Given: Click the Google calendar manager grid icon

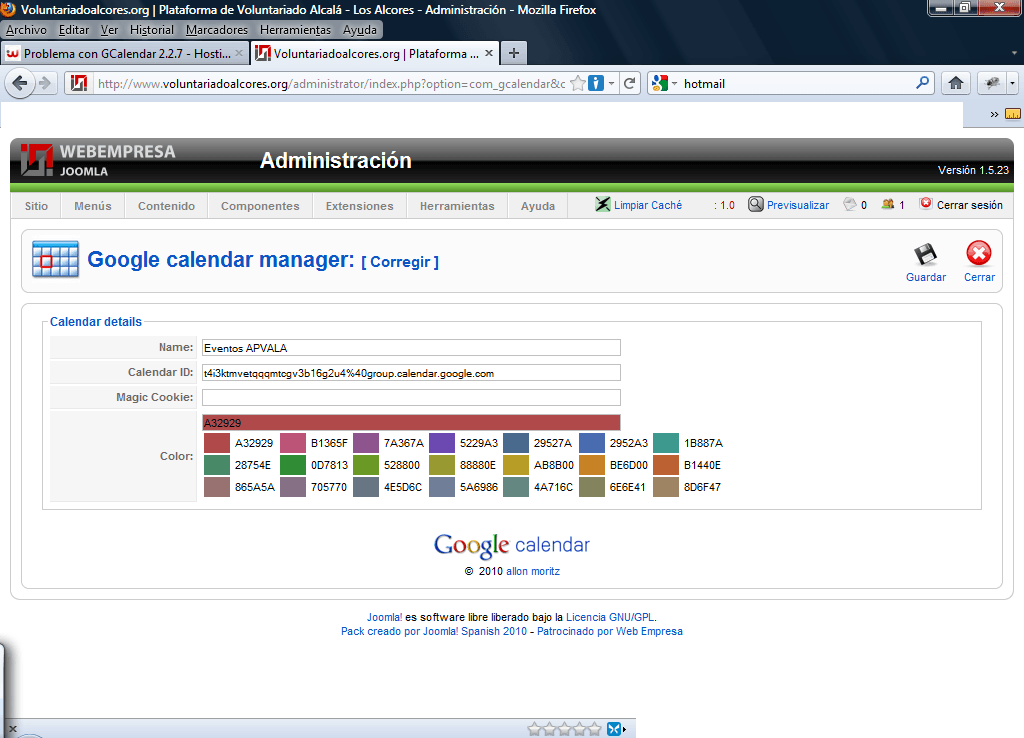Looking at the screenshot, I should [x=56, y=259].
